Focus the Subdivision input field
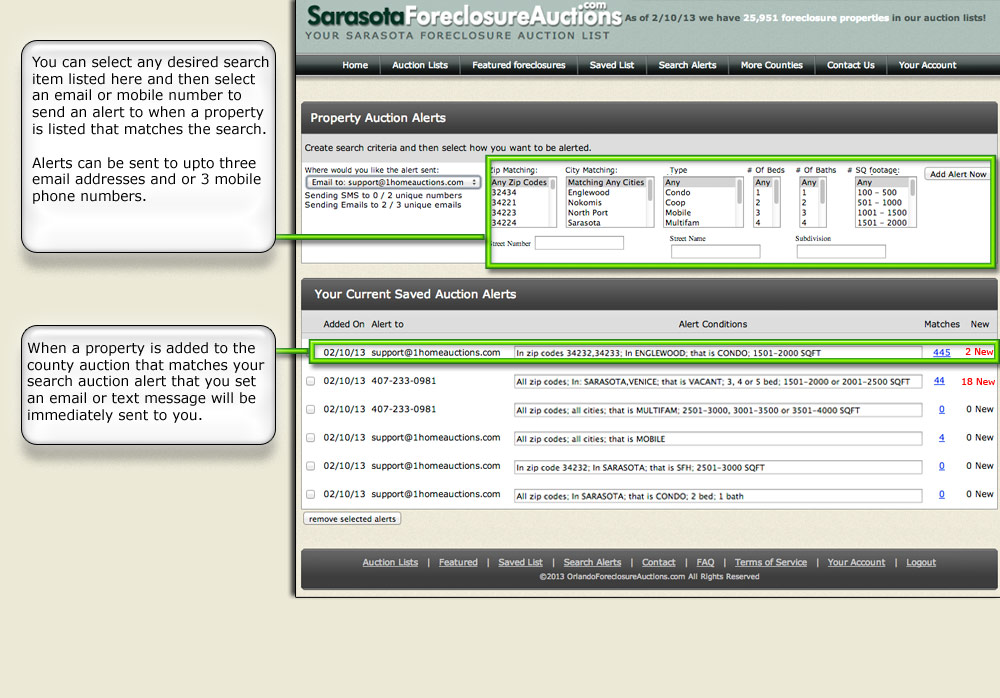This screenshot has width=1000, height=698. point(841,252)
